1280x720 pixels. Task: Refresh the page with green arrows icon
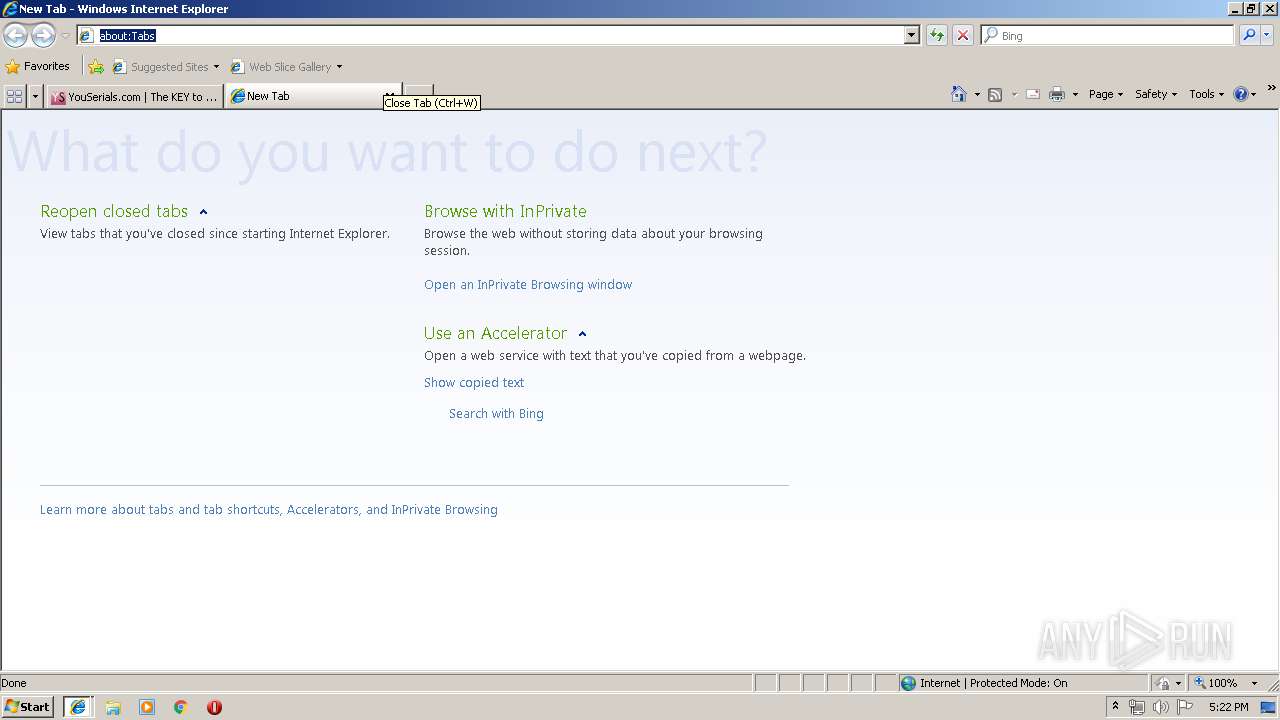936,35
